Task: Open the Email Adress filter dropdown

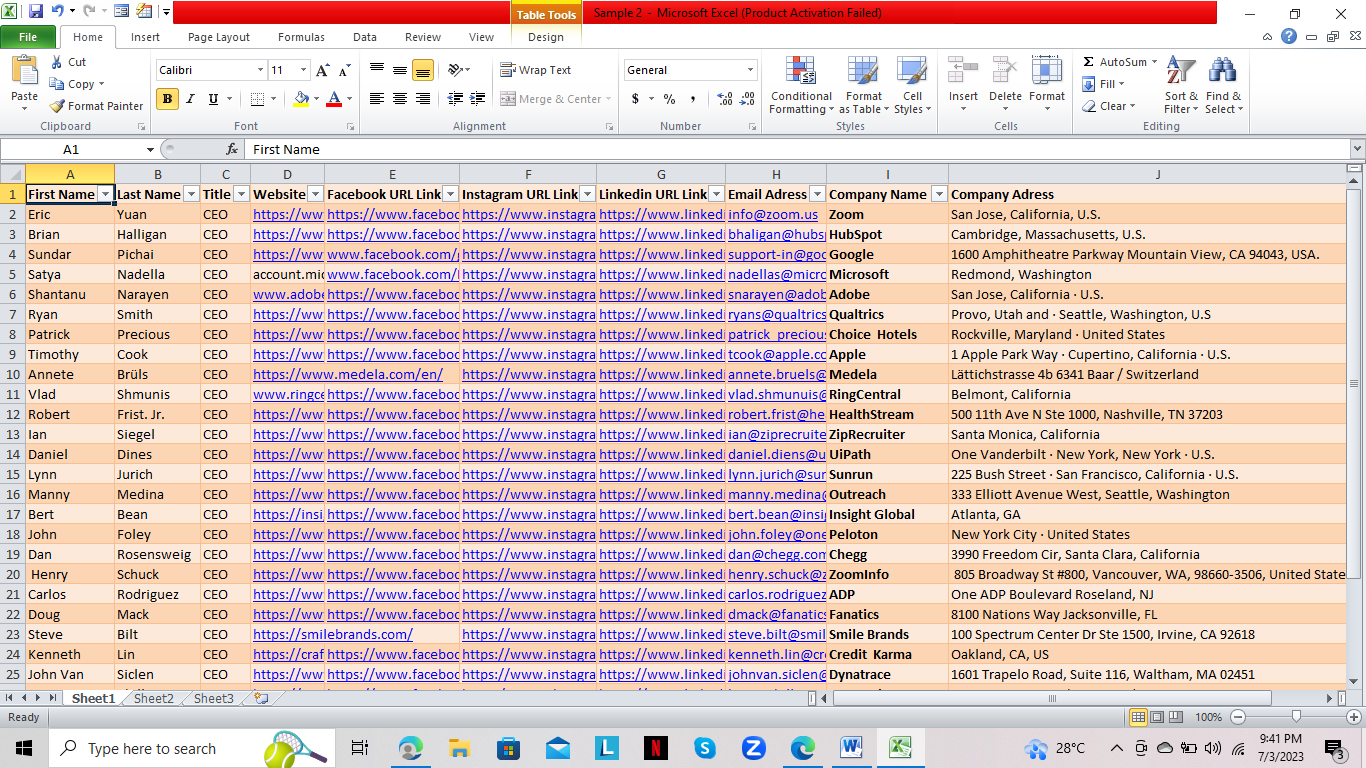Action: click(817, 194)
